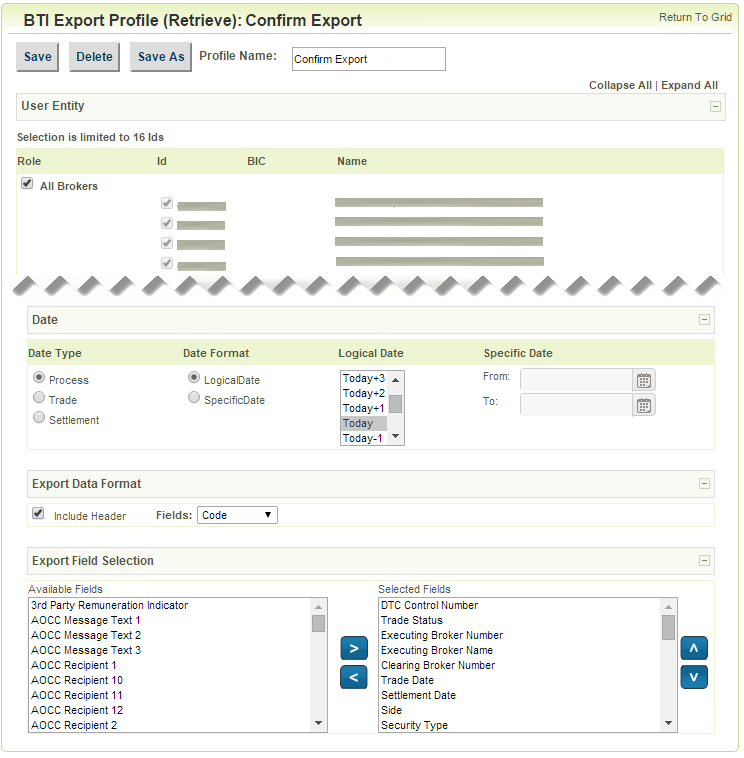The width and height of the screenshot is (744, 758).
Task: Open the To date calendar picker
Action: point(644,405)
